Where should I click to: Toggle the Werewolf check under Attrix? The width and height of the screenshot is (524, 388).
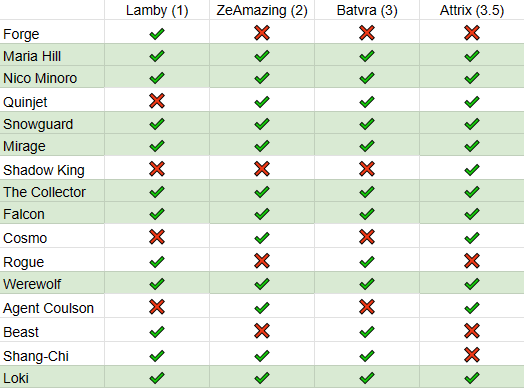tap(472, 284)
